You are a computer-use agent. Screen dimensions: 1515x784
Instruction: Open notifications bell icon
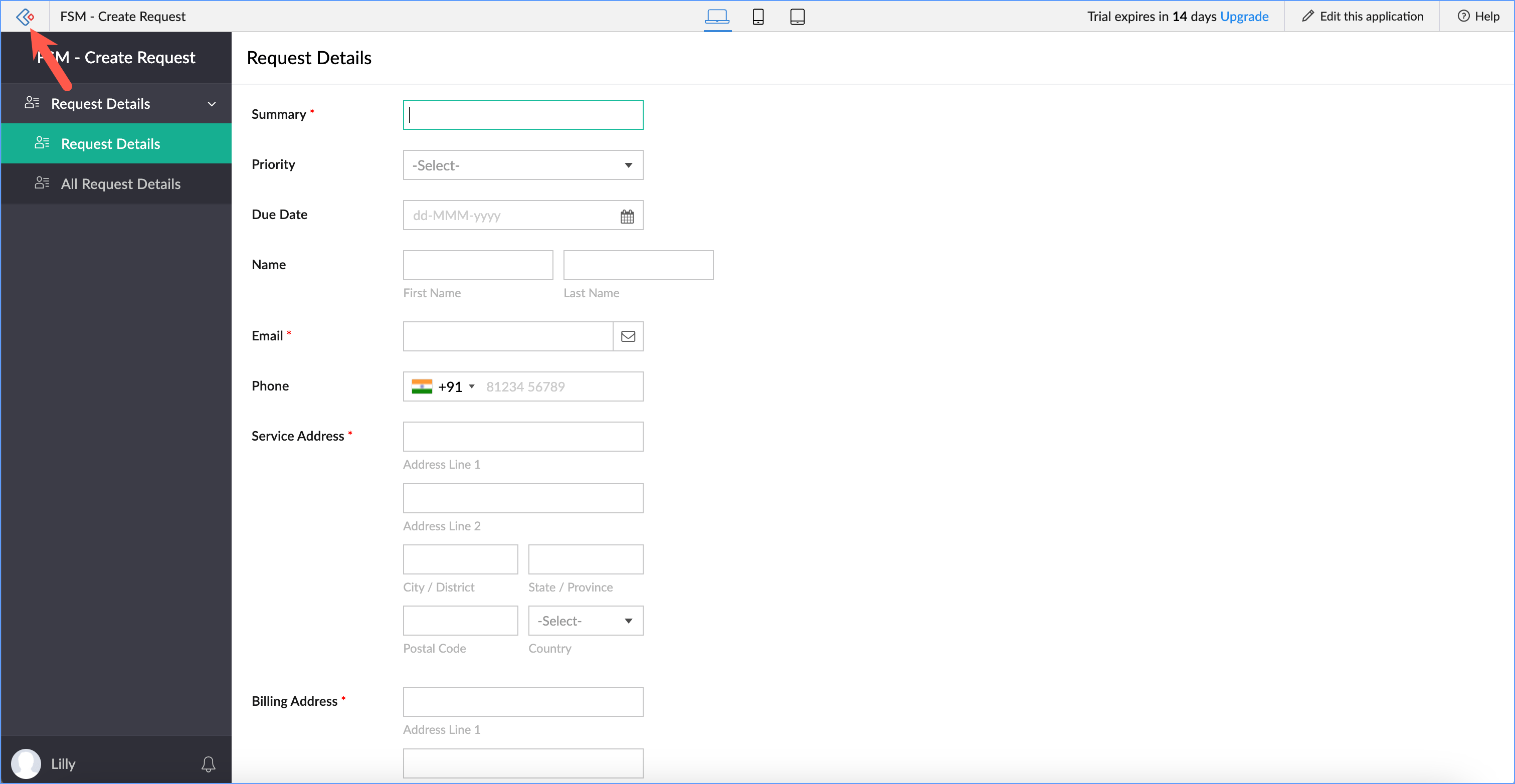pyautogui.click(x=208, y=764)
